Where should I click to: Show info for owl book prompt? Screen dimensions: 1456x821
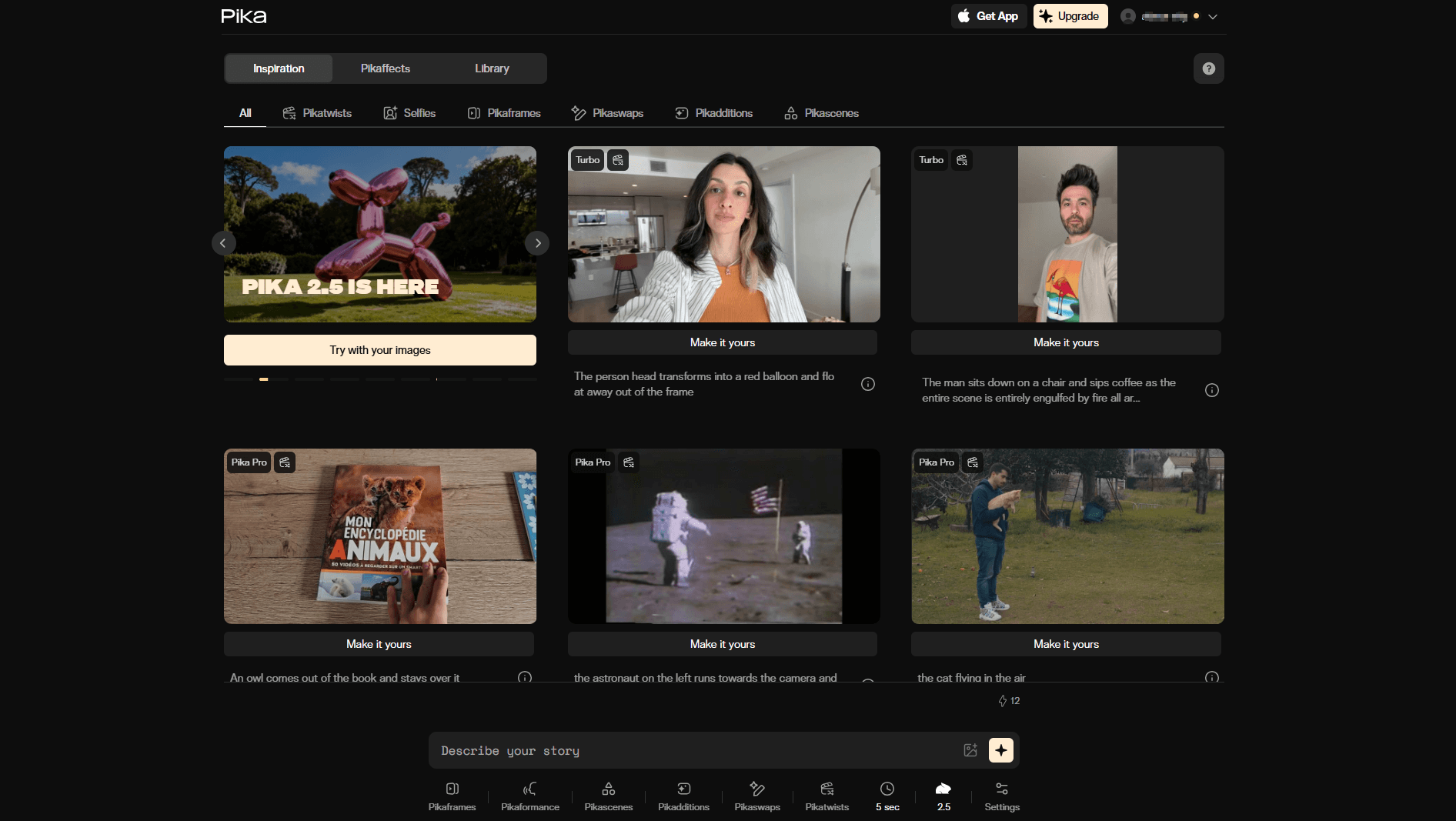tap(525, 677)
